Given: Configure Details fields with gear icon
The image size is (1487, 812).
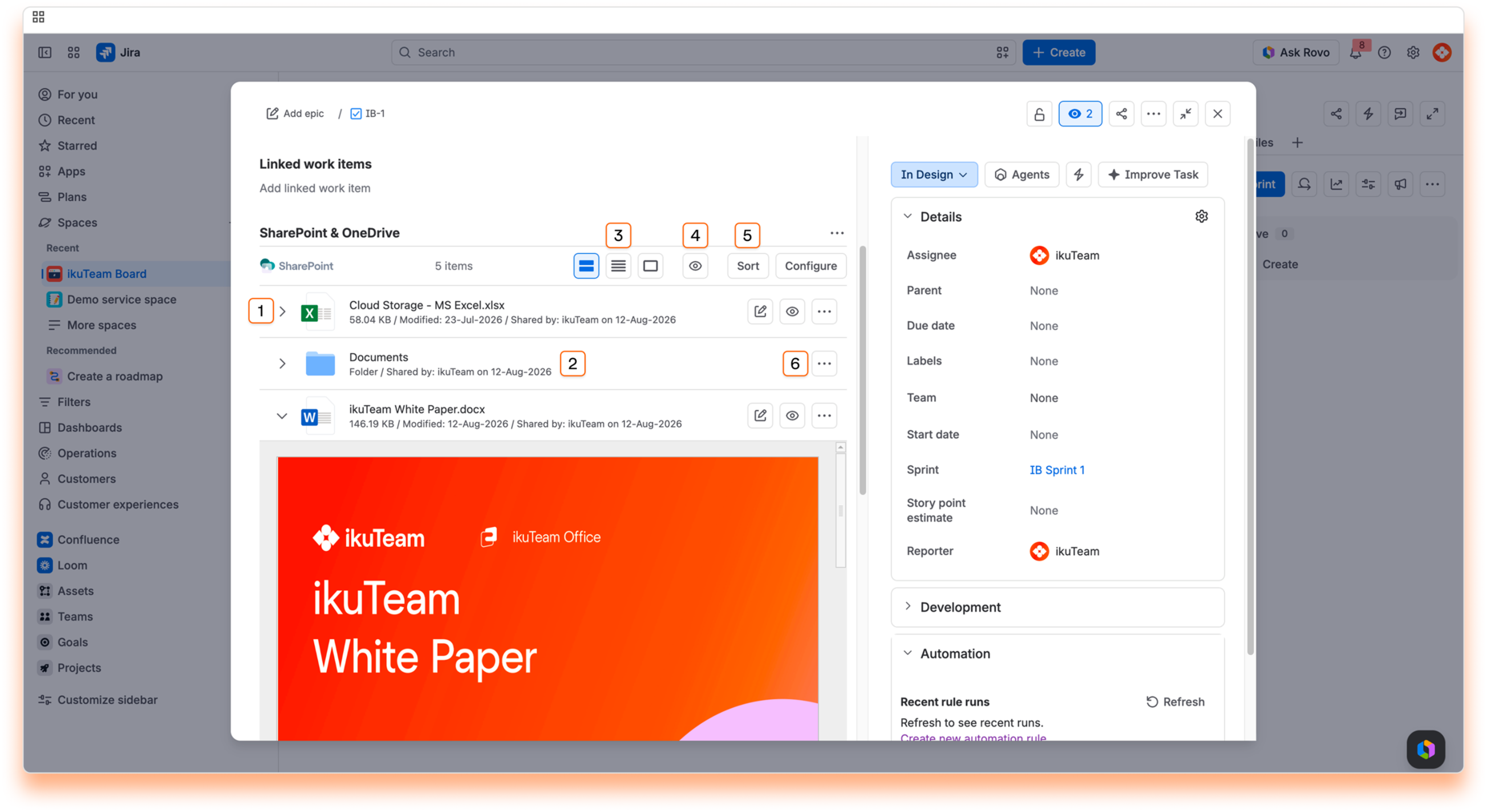Looking at the screenshot, I should point(1202,216).
